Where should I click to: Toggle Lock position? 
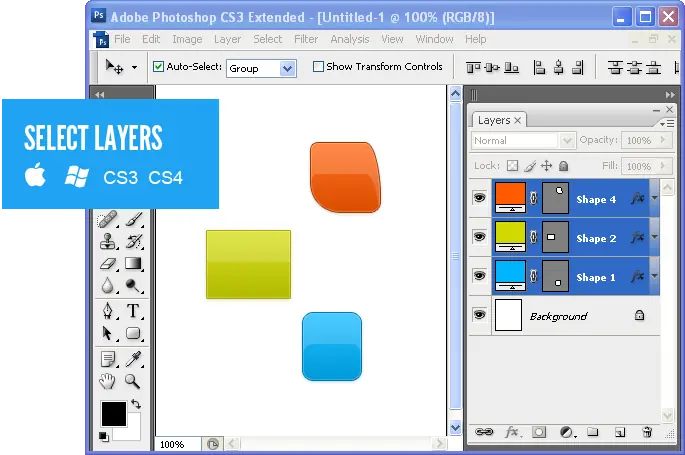point(547,166)
